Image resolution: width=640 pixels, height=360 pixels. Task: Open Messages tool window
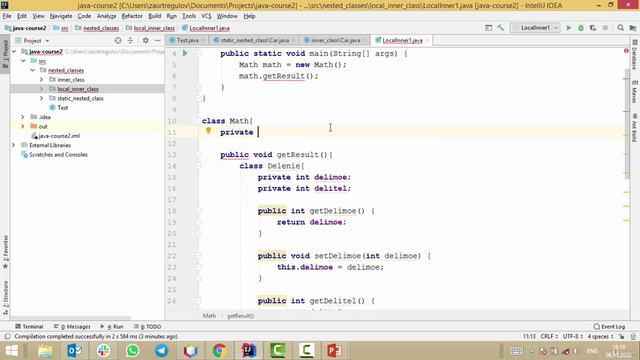72,327
